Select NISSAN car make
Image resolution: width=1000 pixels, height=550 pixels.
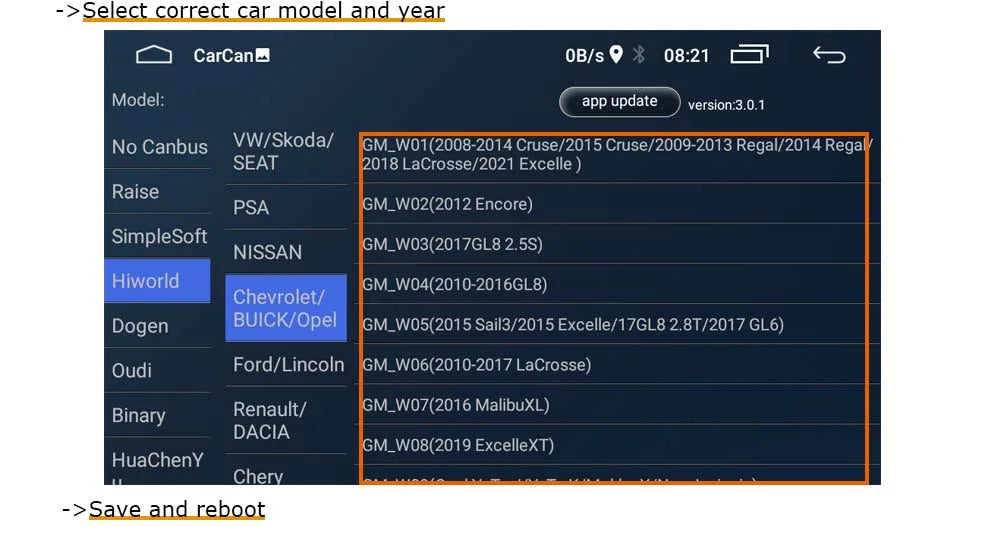click(286, 252)
